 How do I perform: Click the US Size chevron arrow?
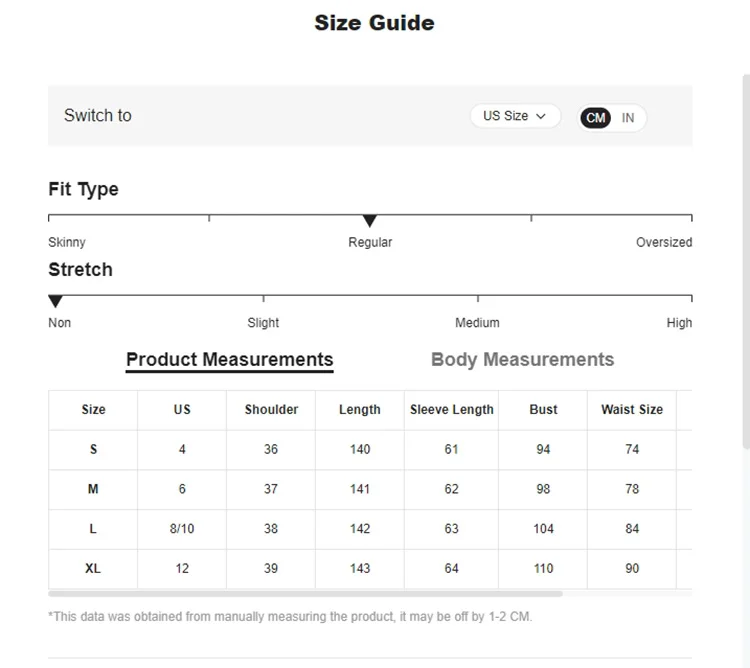541,116
